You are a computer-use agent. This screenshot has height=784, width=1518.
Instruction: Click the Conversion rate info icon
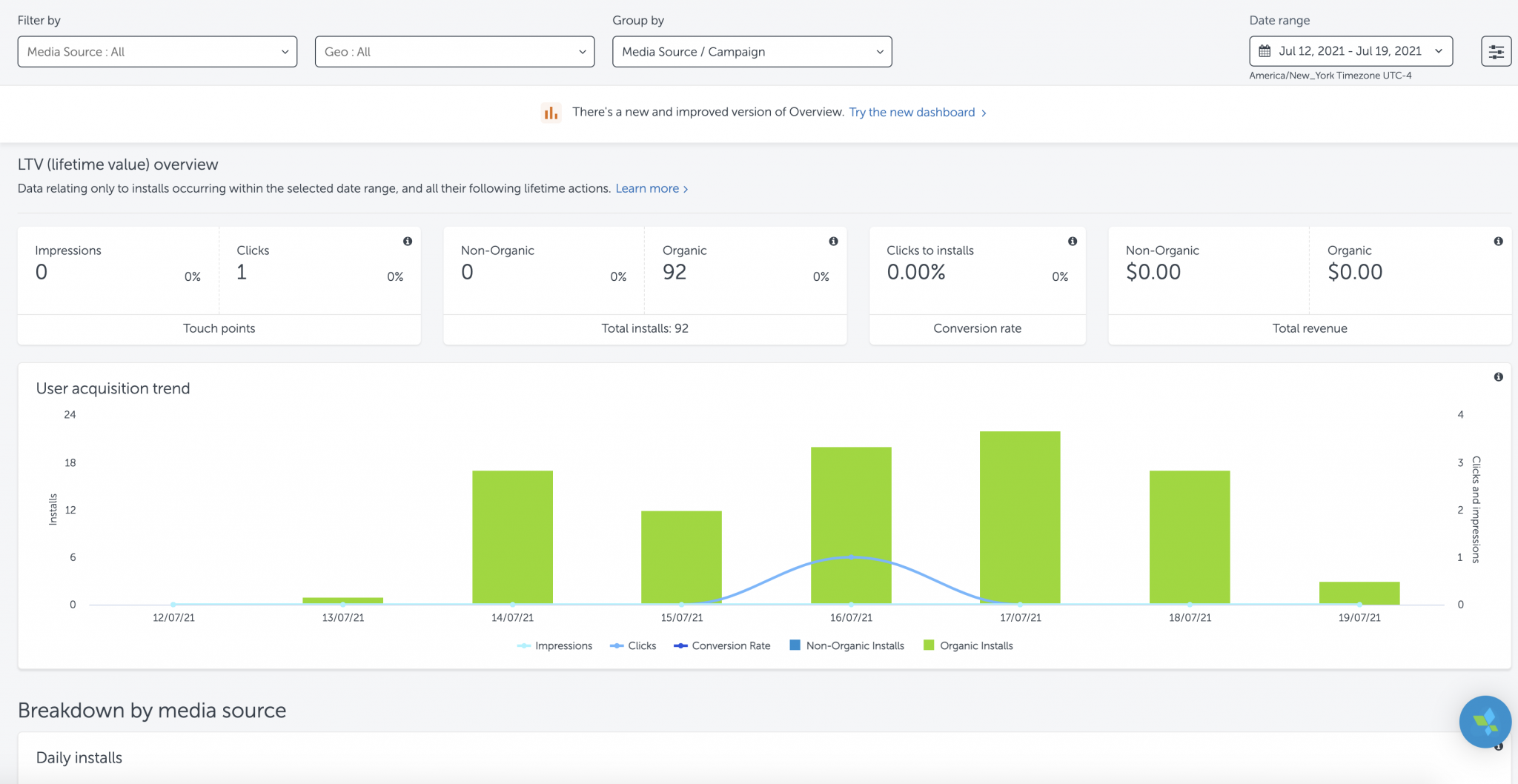(x=1072, y=242)
